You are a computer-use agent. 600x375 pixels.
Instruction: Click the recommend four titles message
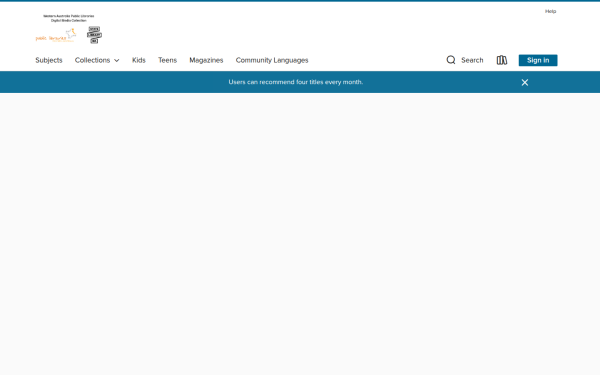(x=295, y=82)
